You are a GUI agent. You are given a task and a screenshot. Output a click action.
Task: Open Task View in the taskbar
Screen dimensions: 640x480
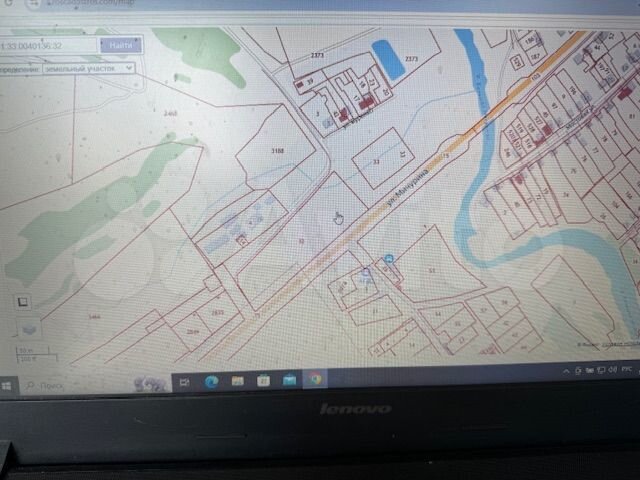[x=185, y=381]
